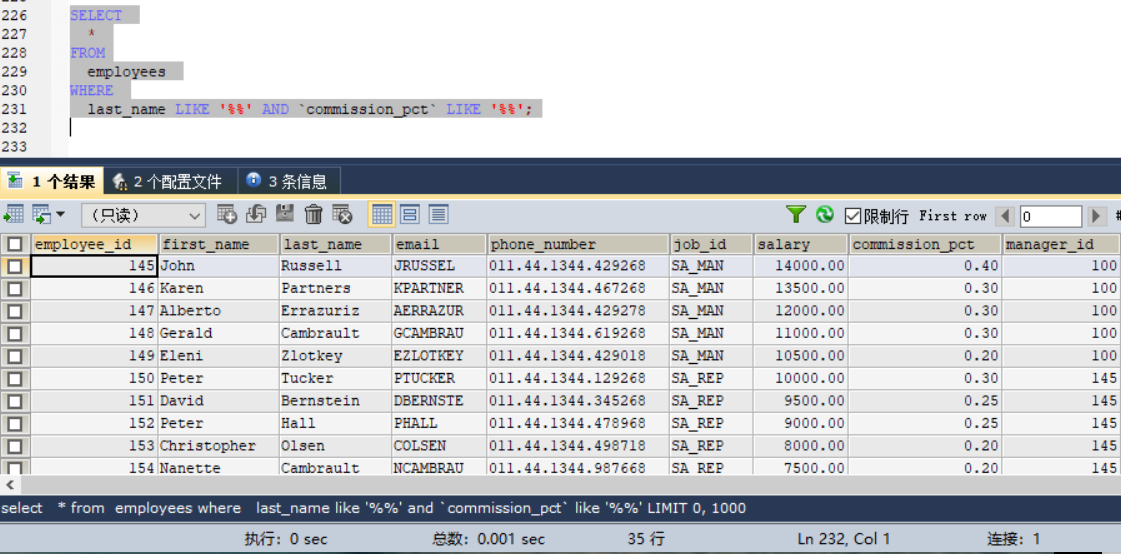
Task: Switch to text view mode
Action: [x=438, y=214]
